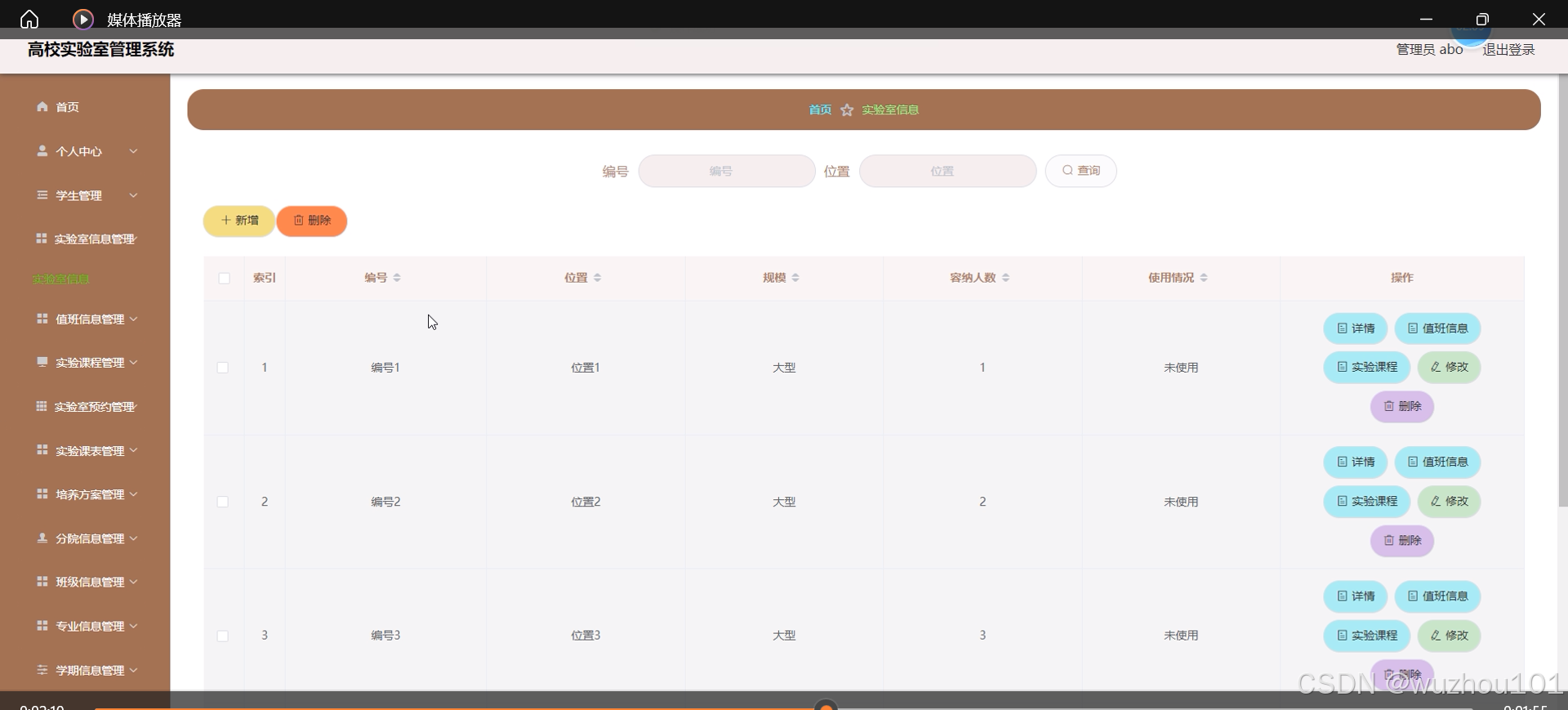
Task: Expand the 培养方案管理 chevron
Action: click(133, 494)
